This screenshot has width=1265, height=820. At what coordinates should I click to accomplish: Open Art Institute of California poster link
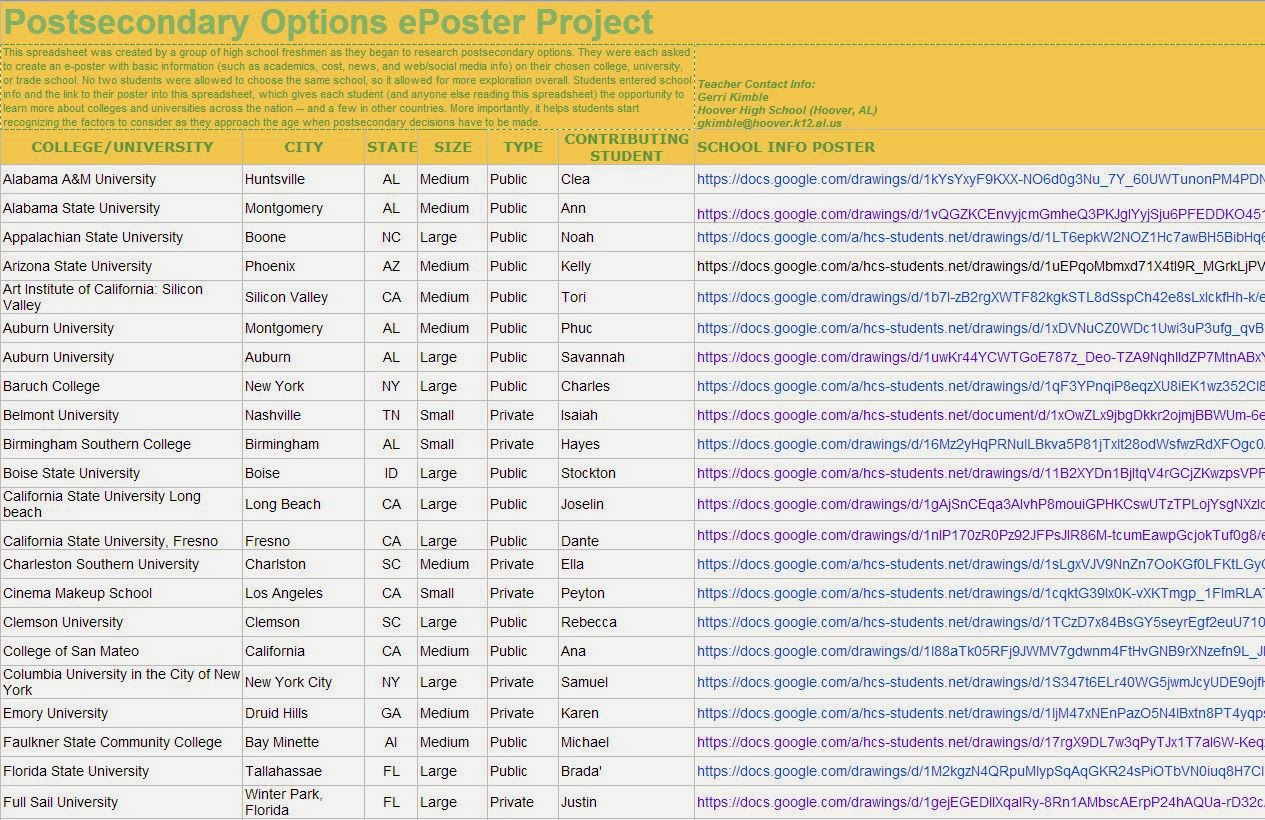tap(980, 297)
